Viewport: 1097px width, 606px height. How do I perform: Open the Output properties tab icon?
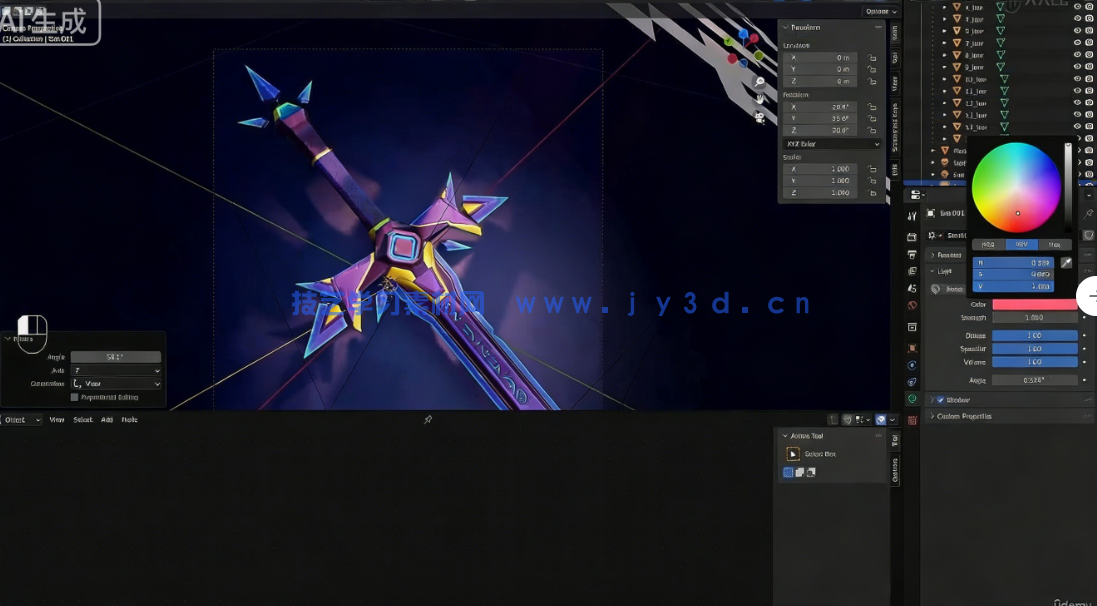[x=912, y=255]
